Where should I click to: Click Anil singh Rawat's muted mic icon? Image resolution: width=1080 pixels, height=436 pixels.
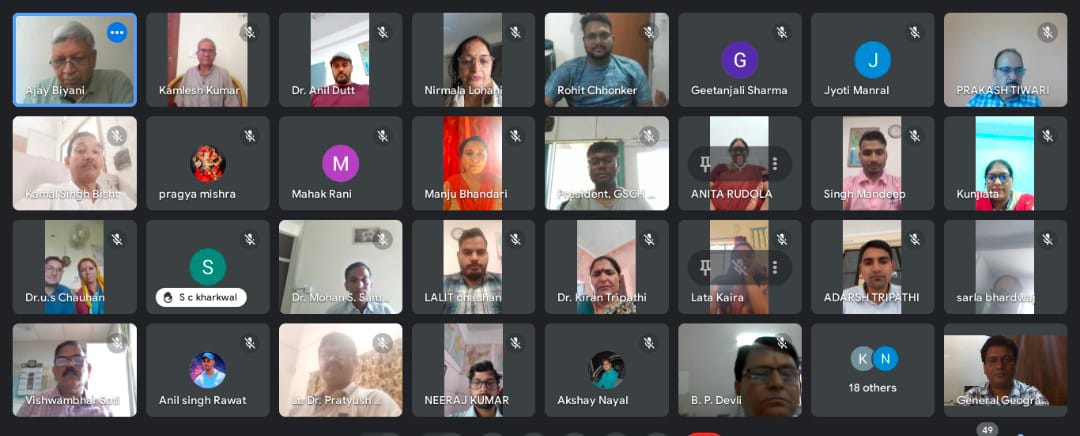(250, 343)
